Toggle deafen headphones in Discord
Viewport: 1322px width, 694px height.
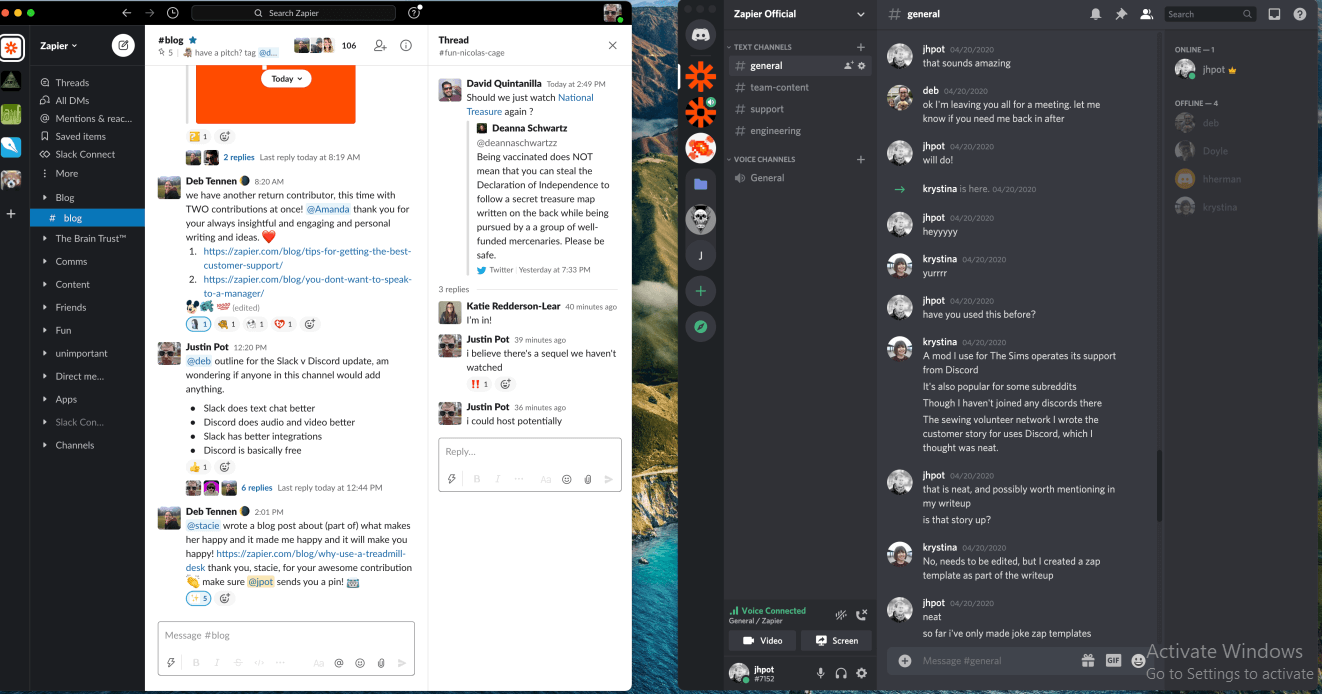841,673
